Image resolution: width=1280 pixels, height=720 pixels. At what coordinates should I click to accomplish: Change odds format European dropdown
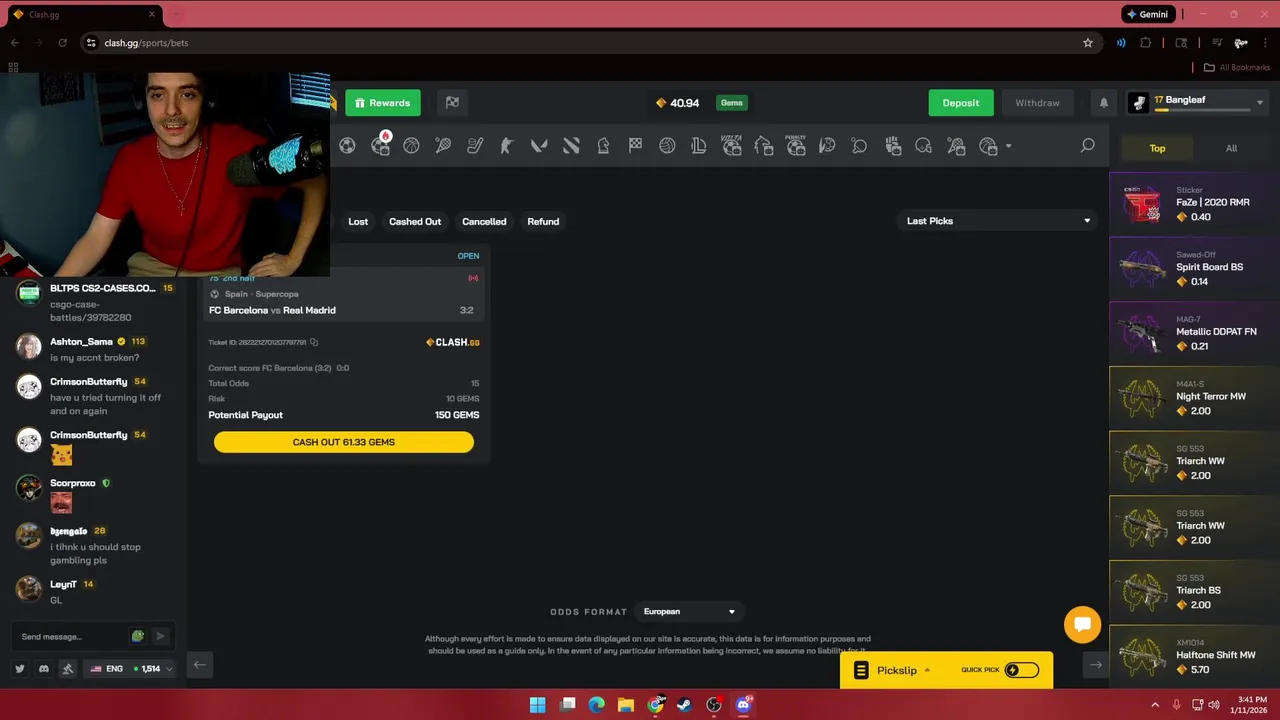689,612
